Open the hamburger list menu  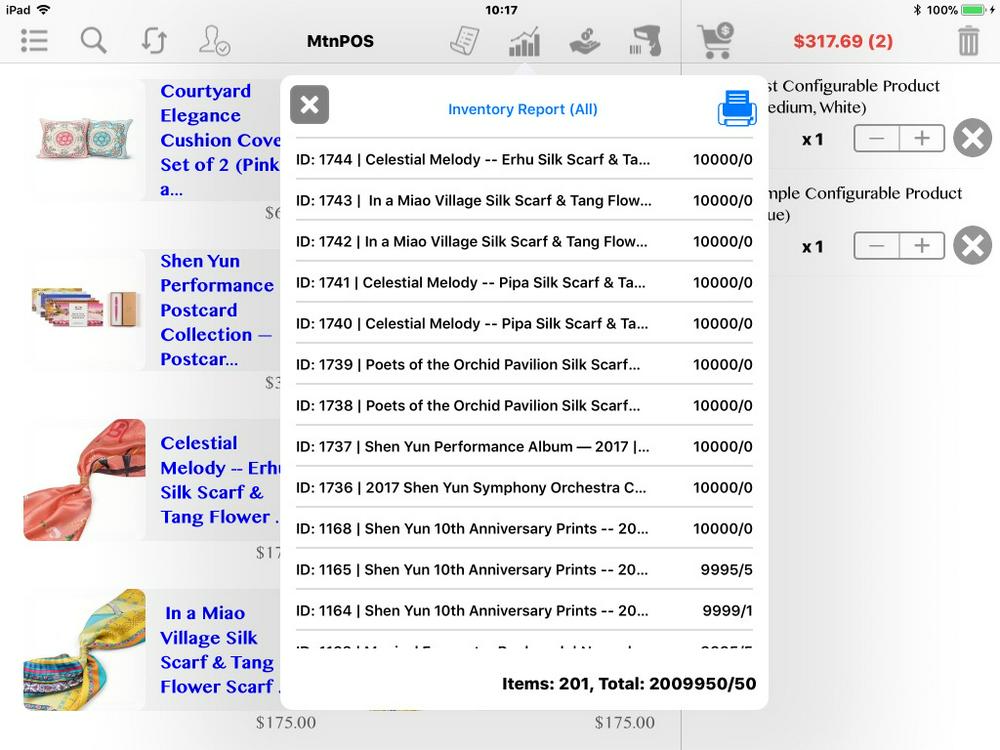pyautogui.click(x=34, y=41)
